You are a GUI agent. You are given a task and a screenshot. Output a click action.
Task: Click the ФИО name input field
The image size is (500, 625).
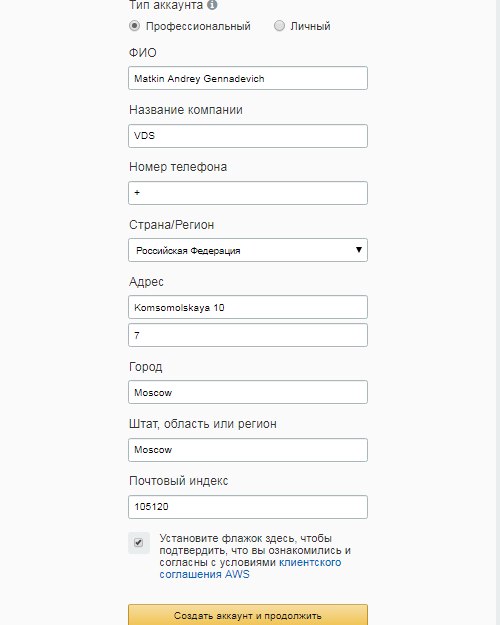[x=248, y=78]
